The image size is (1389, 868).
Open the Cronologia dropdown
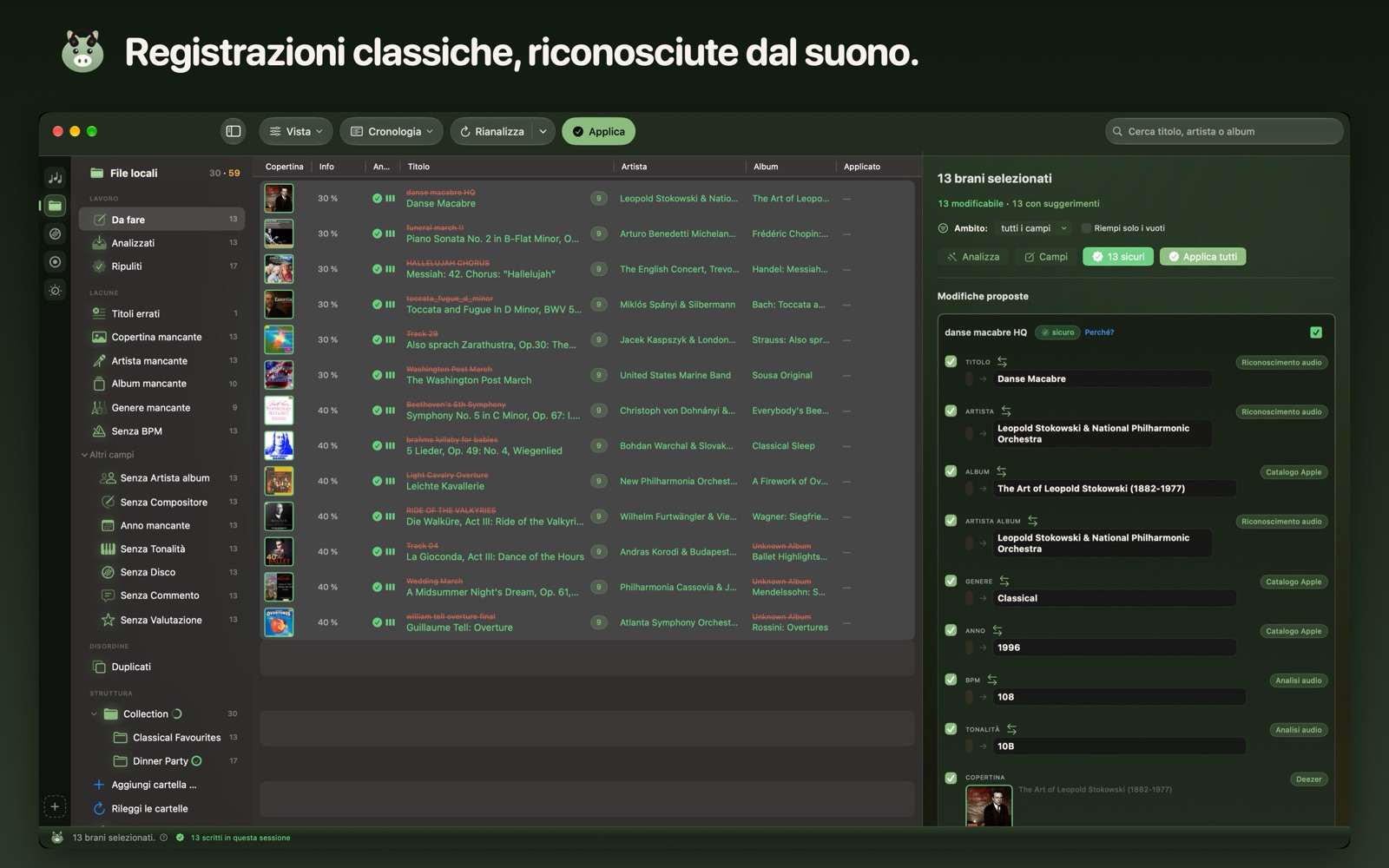tap(392, 131)
